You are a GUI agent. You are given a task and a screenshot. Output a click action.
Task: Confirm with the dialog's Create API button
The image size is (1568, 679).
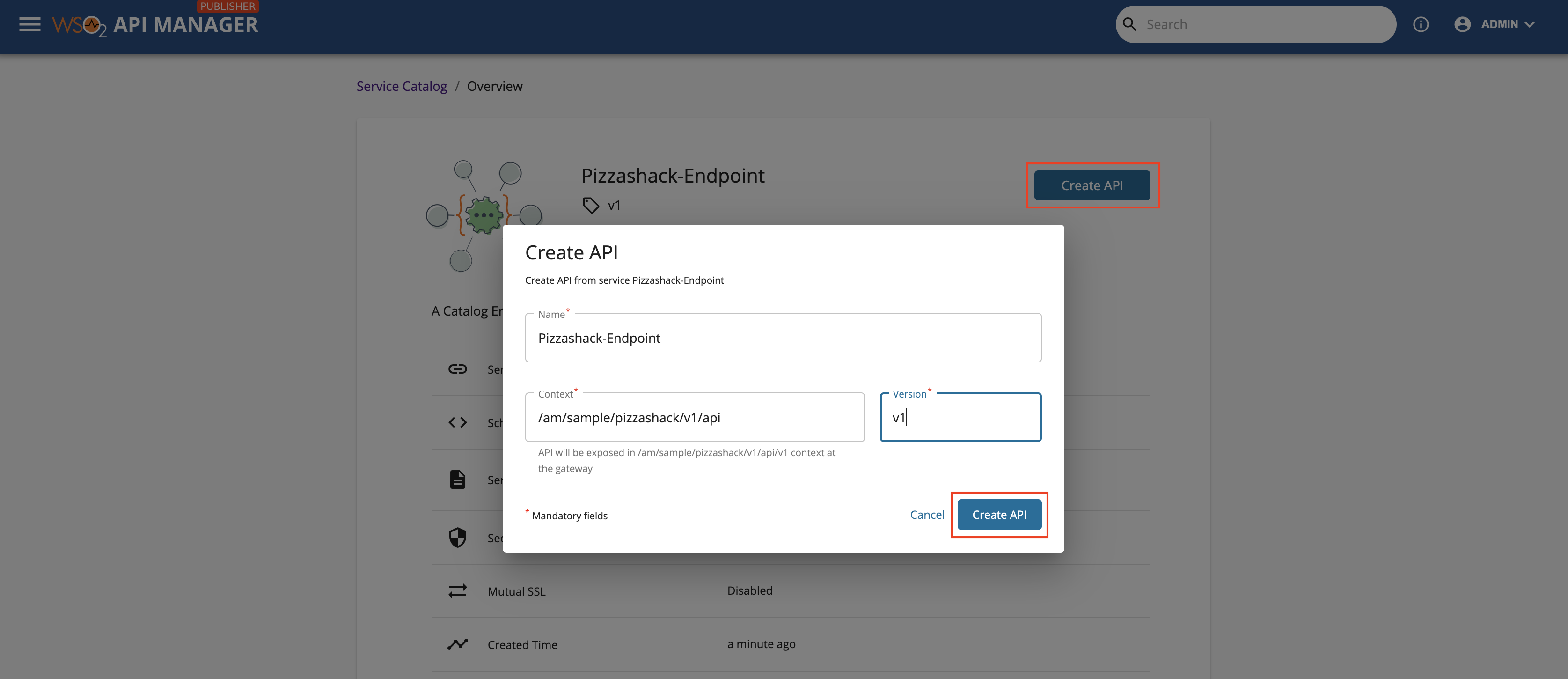tap(999, 515)
